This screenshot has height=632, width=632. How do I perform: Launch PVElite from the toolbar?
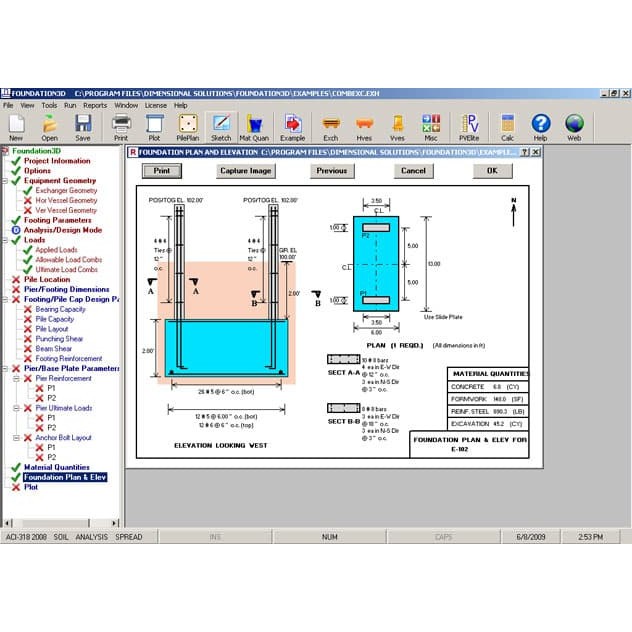(469, 125)
